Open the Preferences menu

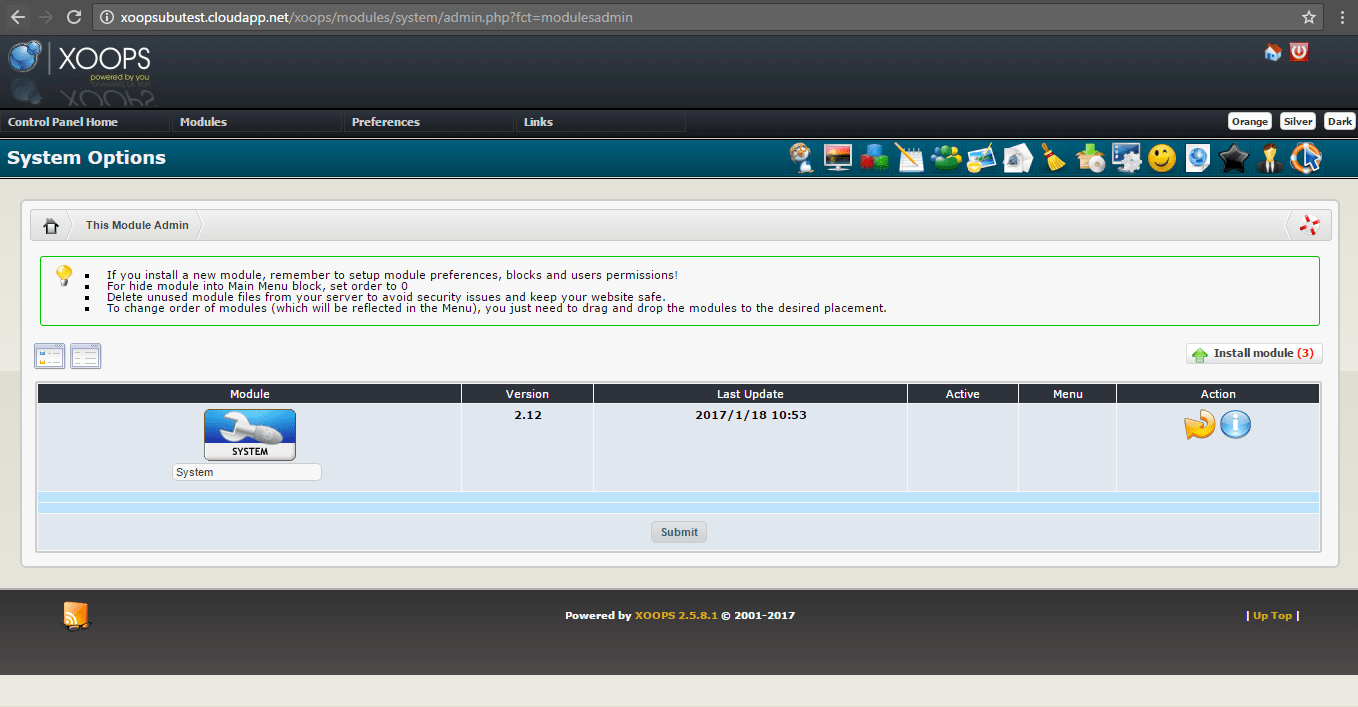tap(386, 122)
